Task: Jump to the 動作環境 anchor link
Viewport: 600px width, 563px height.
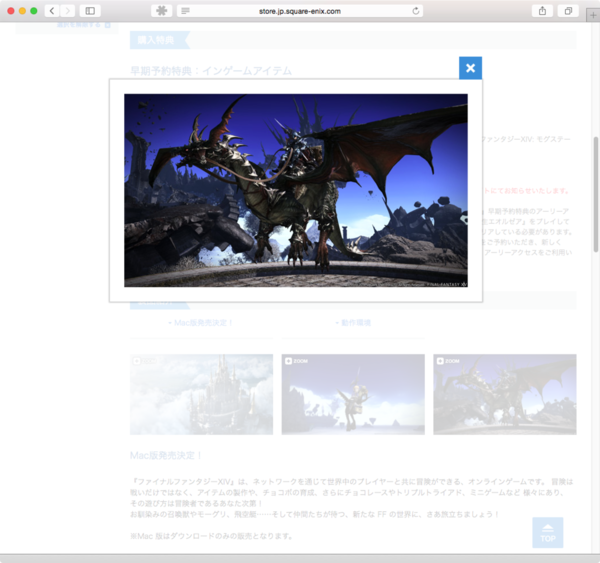Action: tap(353, 323)
